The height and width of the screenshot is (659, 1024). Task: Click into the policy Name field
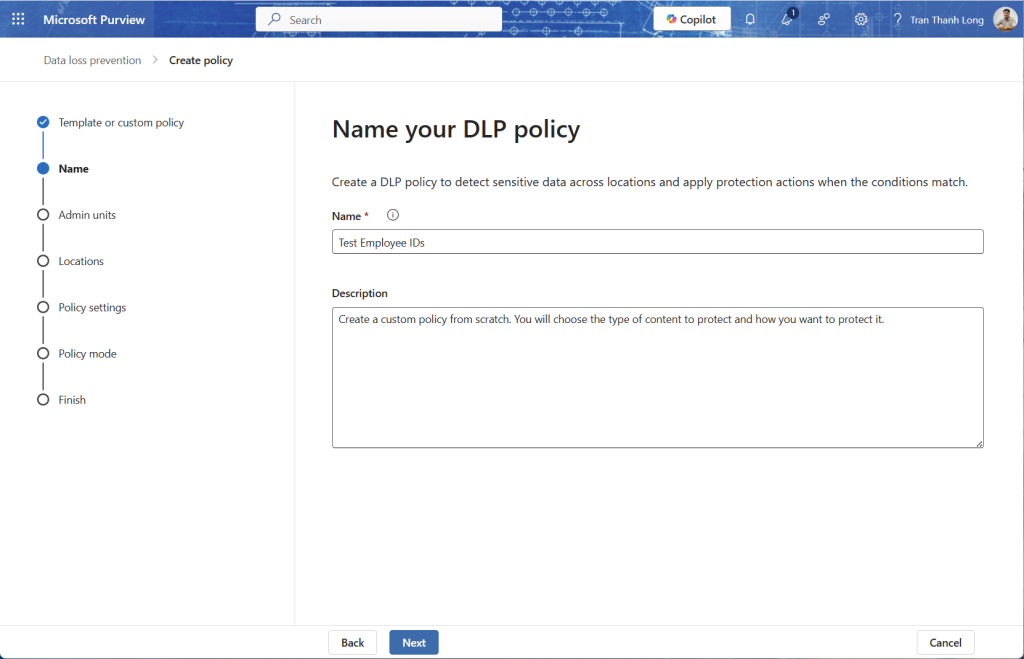click(x=657, y=242)
